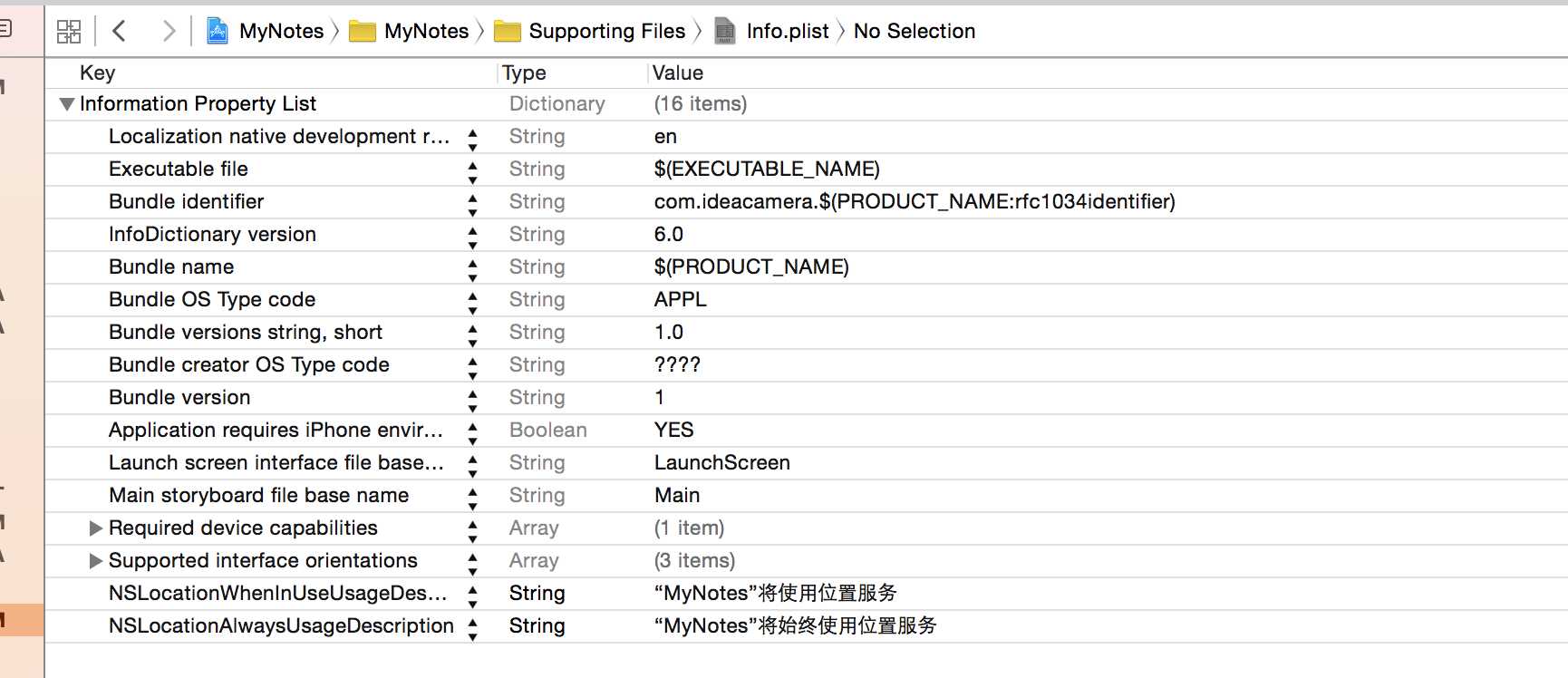Select the Bundle name key
The width and height of the screenshot is (1568, 678).
[171, 267]
